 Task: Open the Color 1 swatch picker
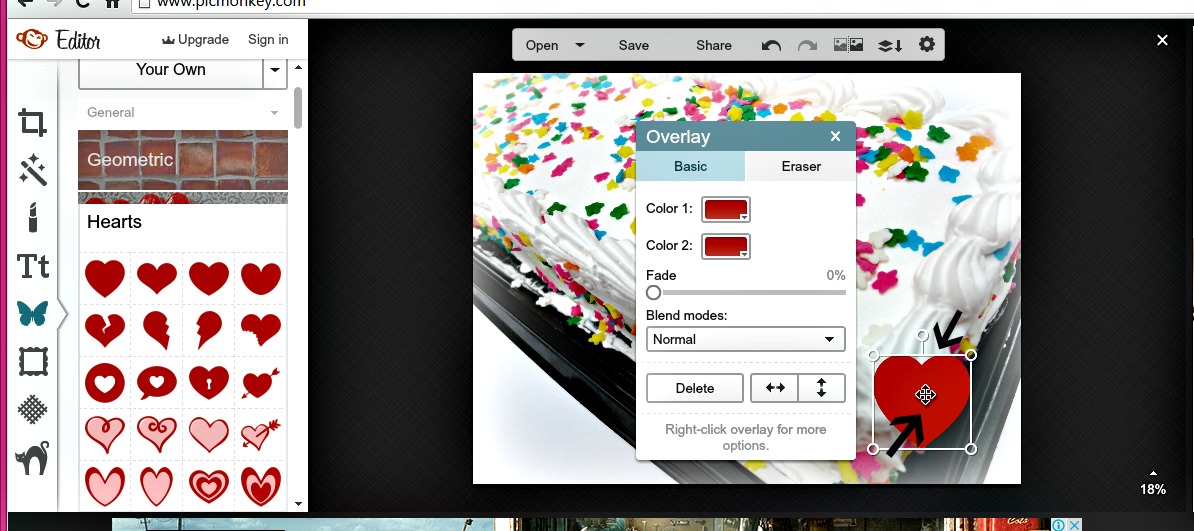pos(726,210)
